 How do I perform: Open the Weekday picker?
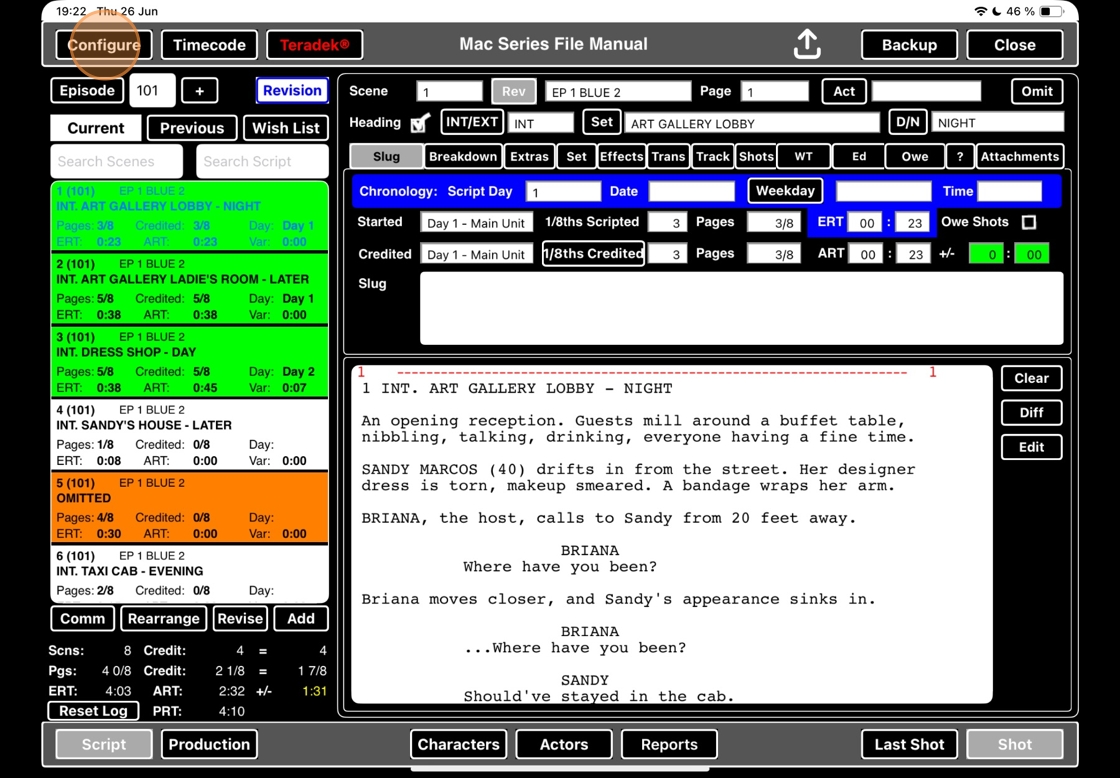coord(784,191)
